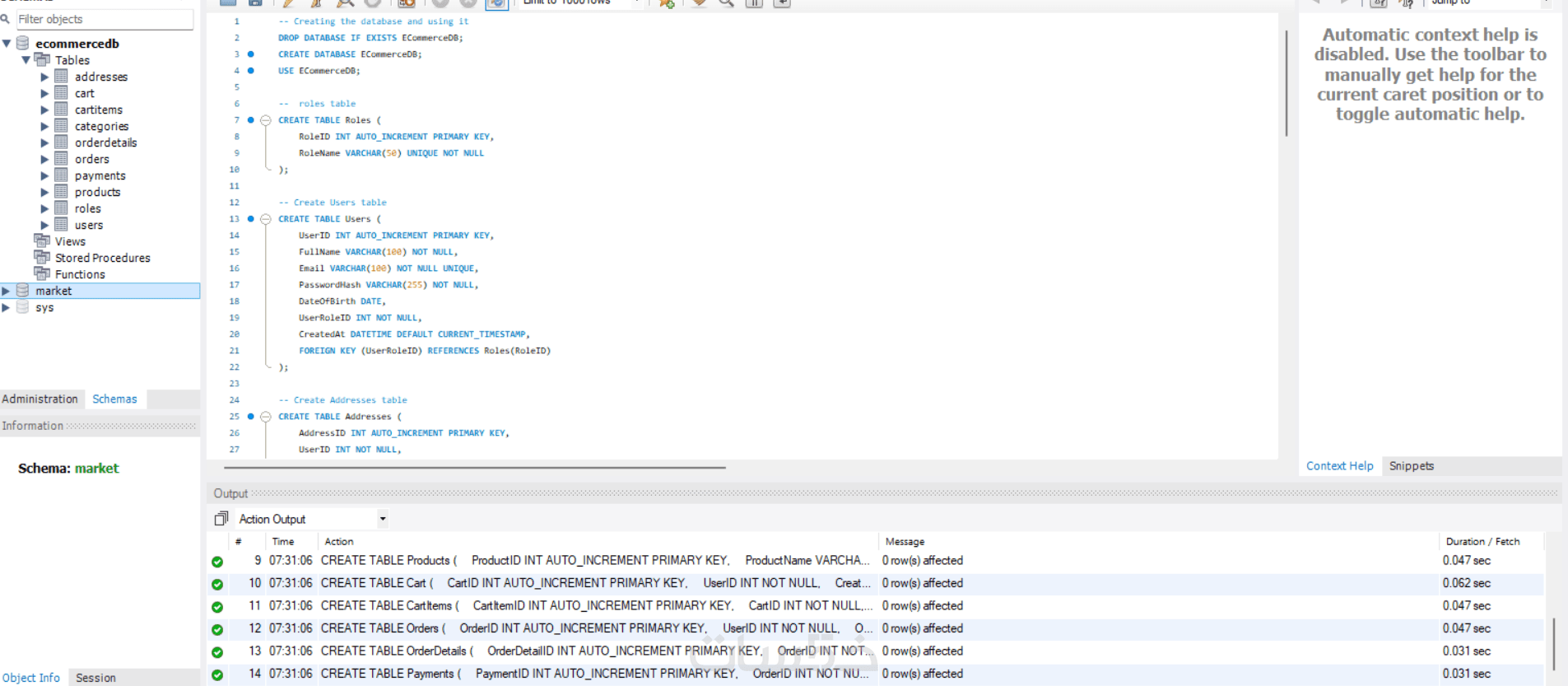
Task: Click the roles table icon
Action: click(61, 208)
